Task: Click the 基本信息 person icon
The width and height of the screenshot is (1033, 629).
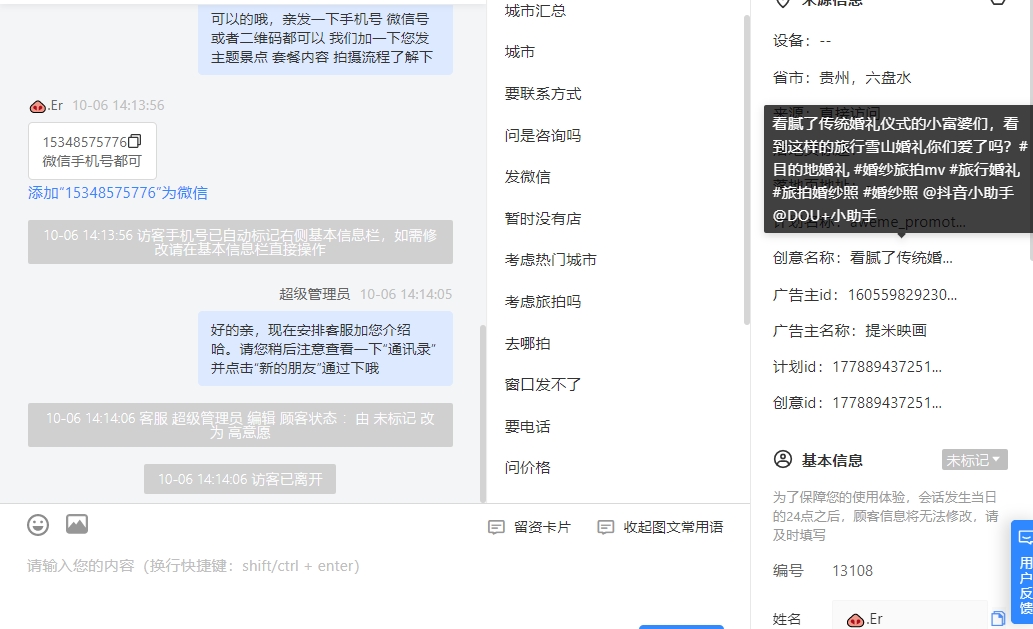Action: 783,459
